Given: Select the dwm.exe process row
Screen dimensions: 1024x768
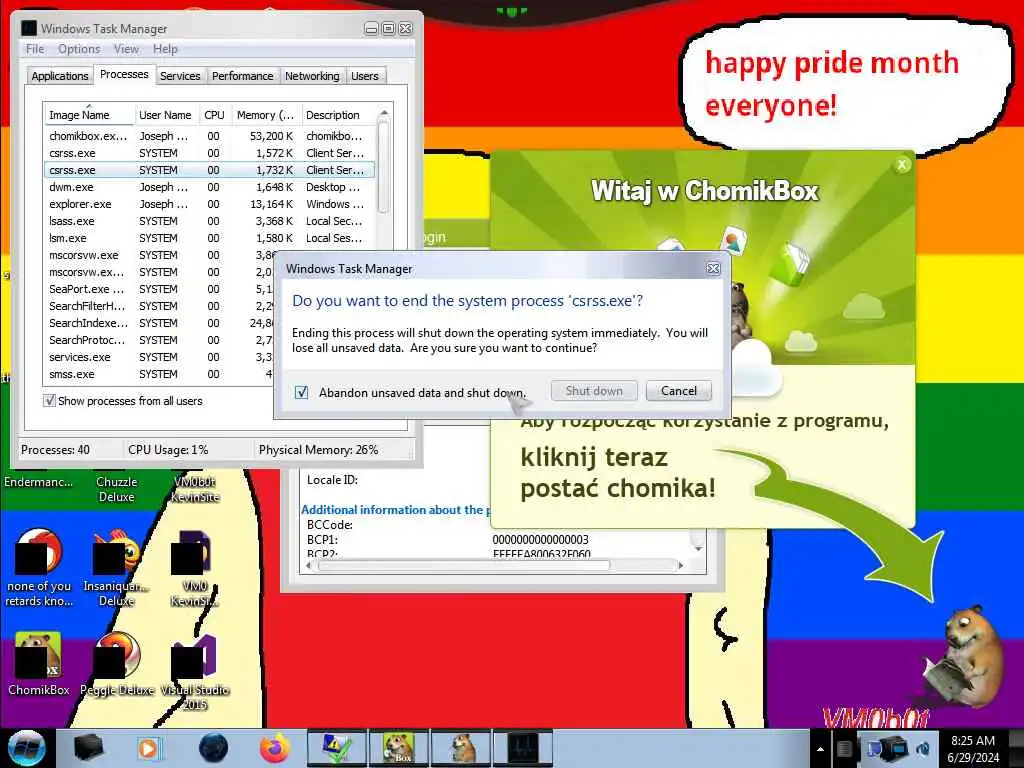Looking at the screenshot, I should point(209,187).
